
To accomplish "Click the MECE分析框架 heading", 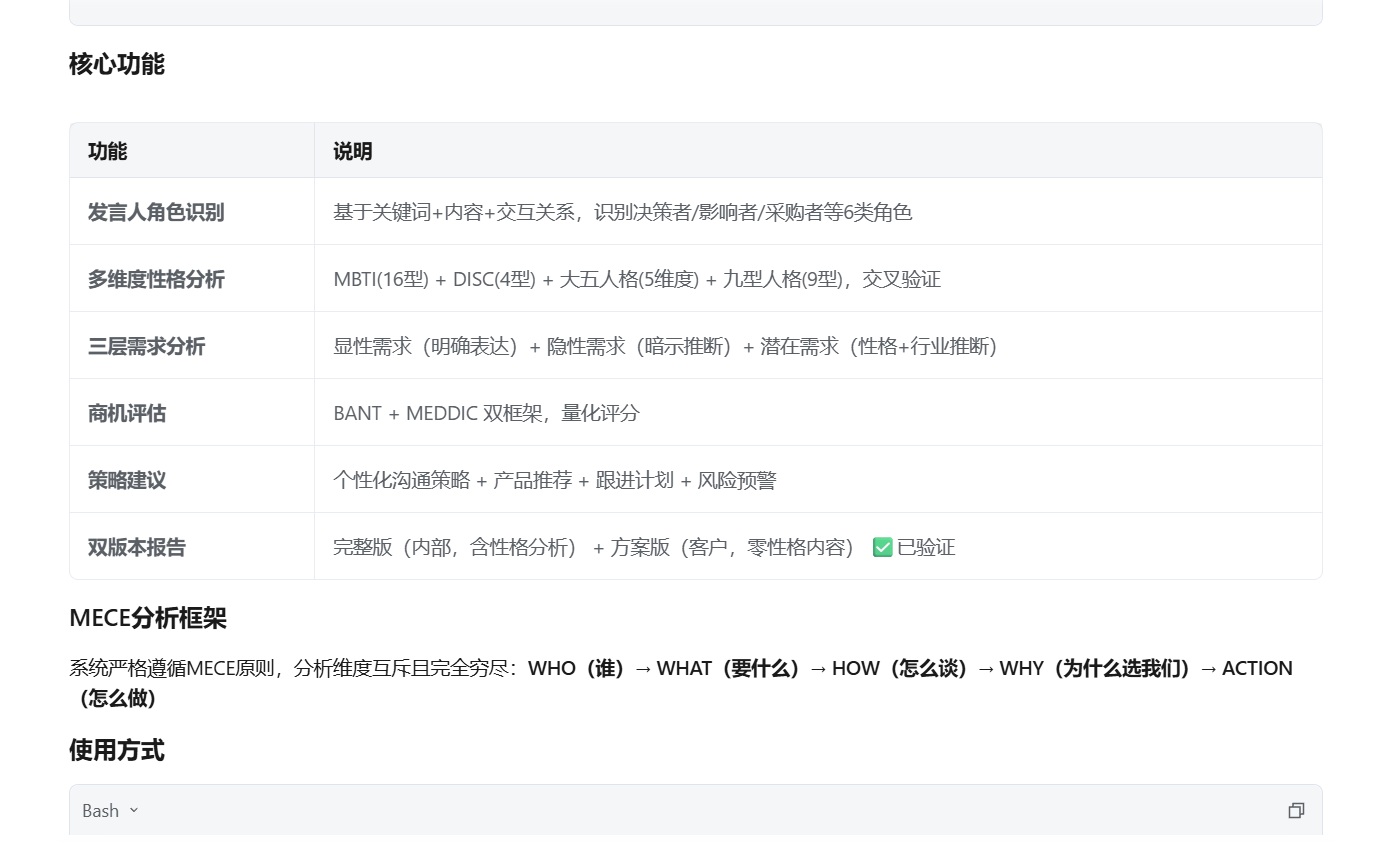I will click(x=148, y=618).
